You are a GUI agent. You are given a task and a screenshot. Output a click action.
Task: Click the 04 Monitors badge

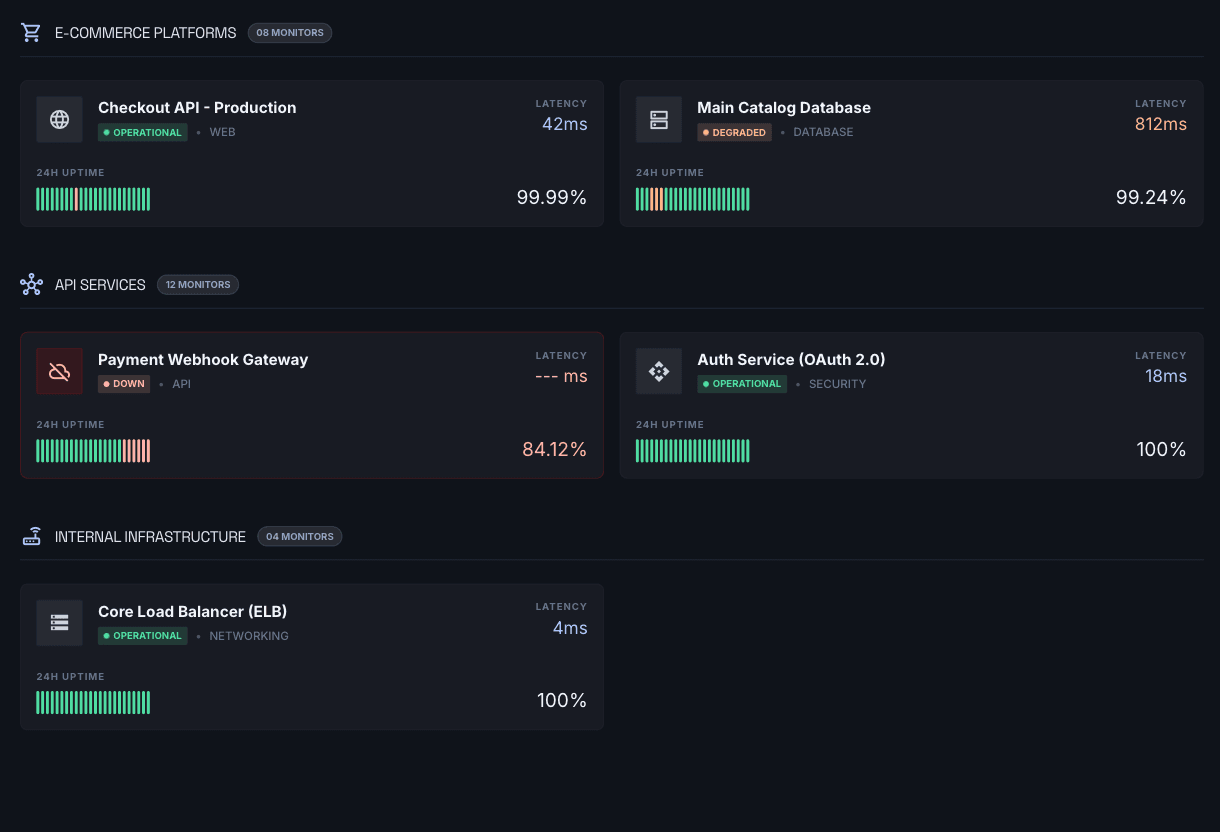[x=300, y=537]
